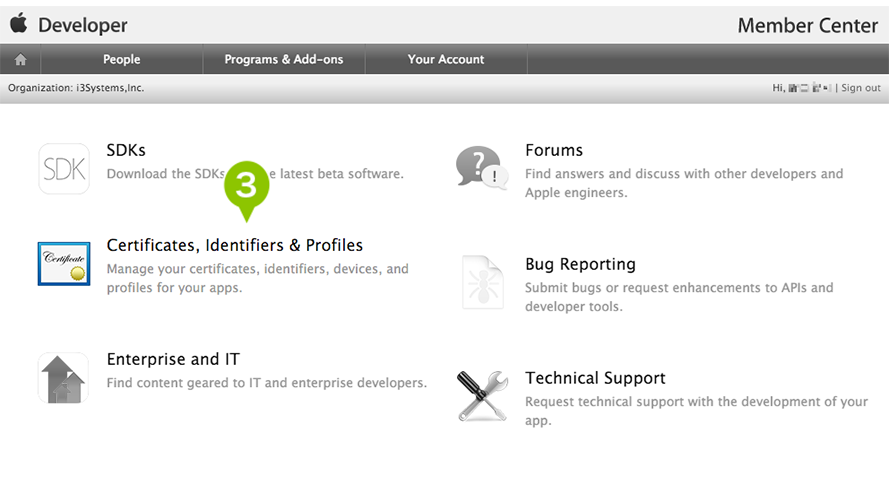Image resolution: width=889 pixels, height=500 pixels.
Task: Open Programs & Add-ons menu
Action: (x=283, y=59)
